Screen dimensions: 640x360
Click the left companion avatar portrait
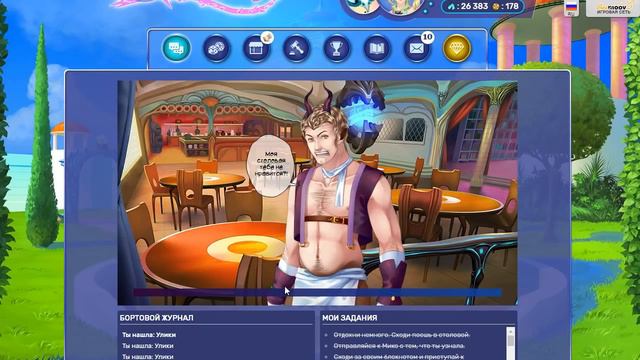[x=363, y=5]
